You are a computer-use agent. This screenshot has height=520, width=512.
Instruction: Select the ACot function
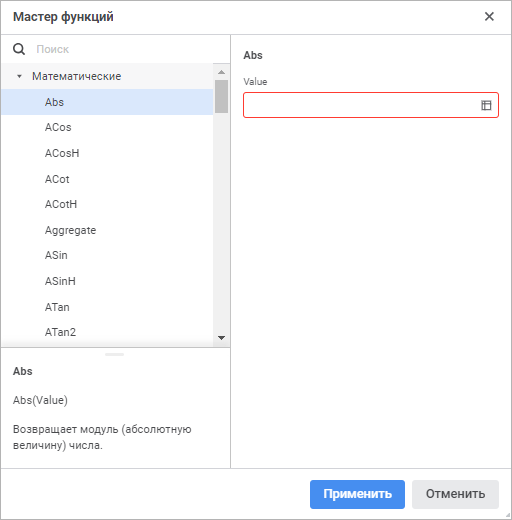[107, 179]
